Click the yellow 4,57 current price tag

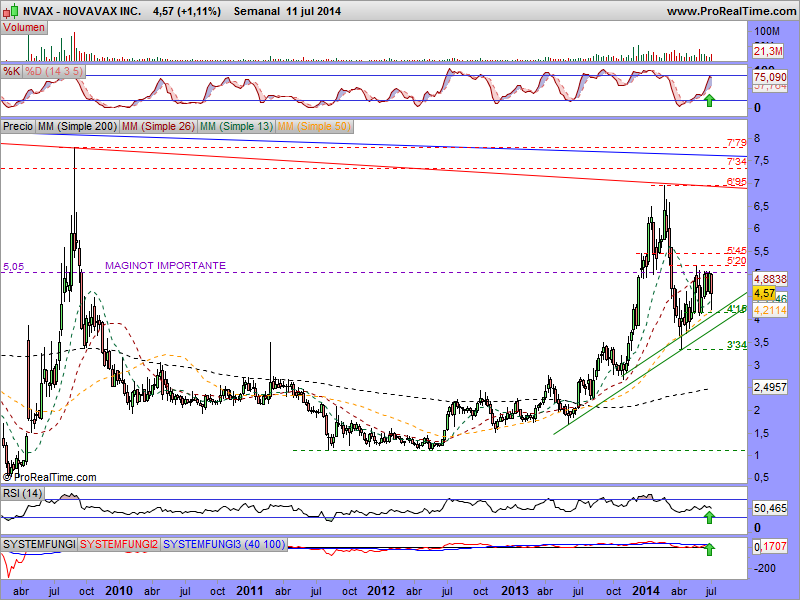coord(764,293)
